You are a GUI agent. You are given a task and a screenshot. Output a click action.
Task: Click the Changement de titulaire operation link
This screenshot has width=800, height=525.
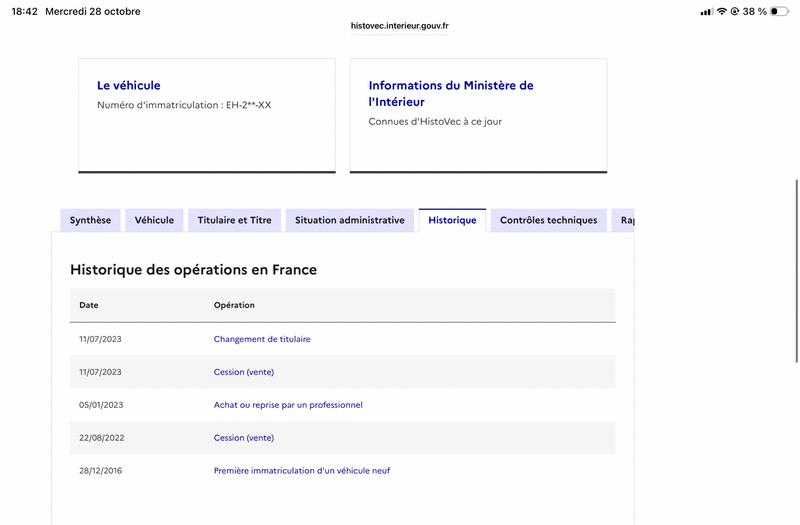[x=262, y=339]
